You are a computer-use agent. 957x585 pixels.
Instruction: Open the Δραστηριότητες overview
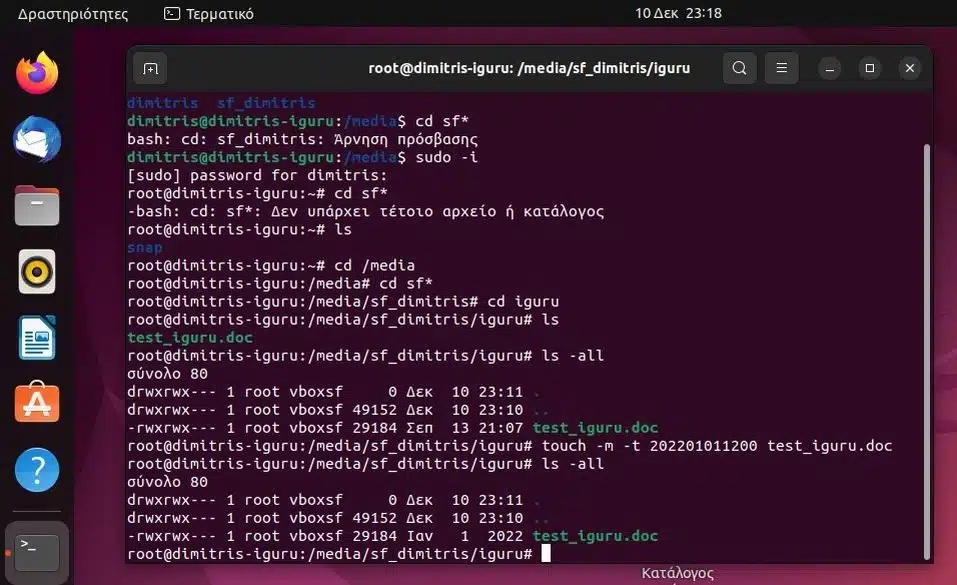[73, 13]
